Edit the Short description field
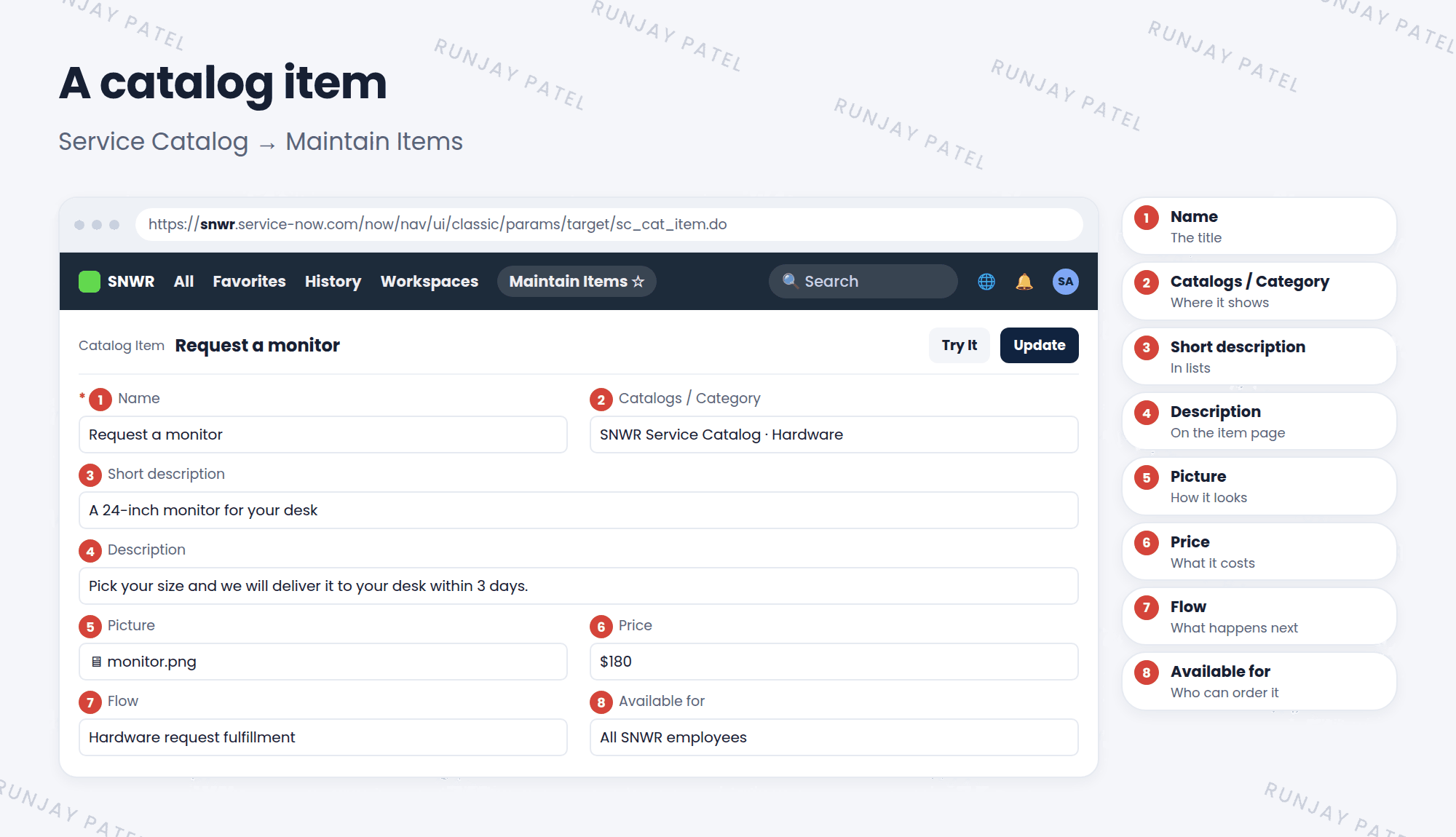 578,510
